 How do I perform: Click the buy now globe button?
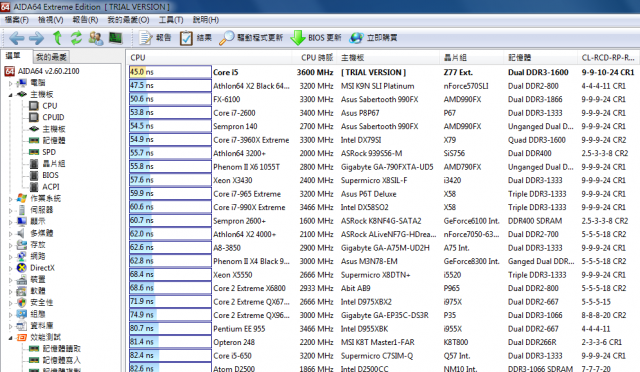point(373,38)
